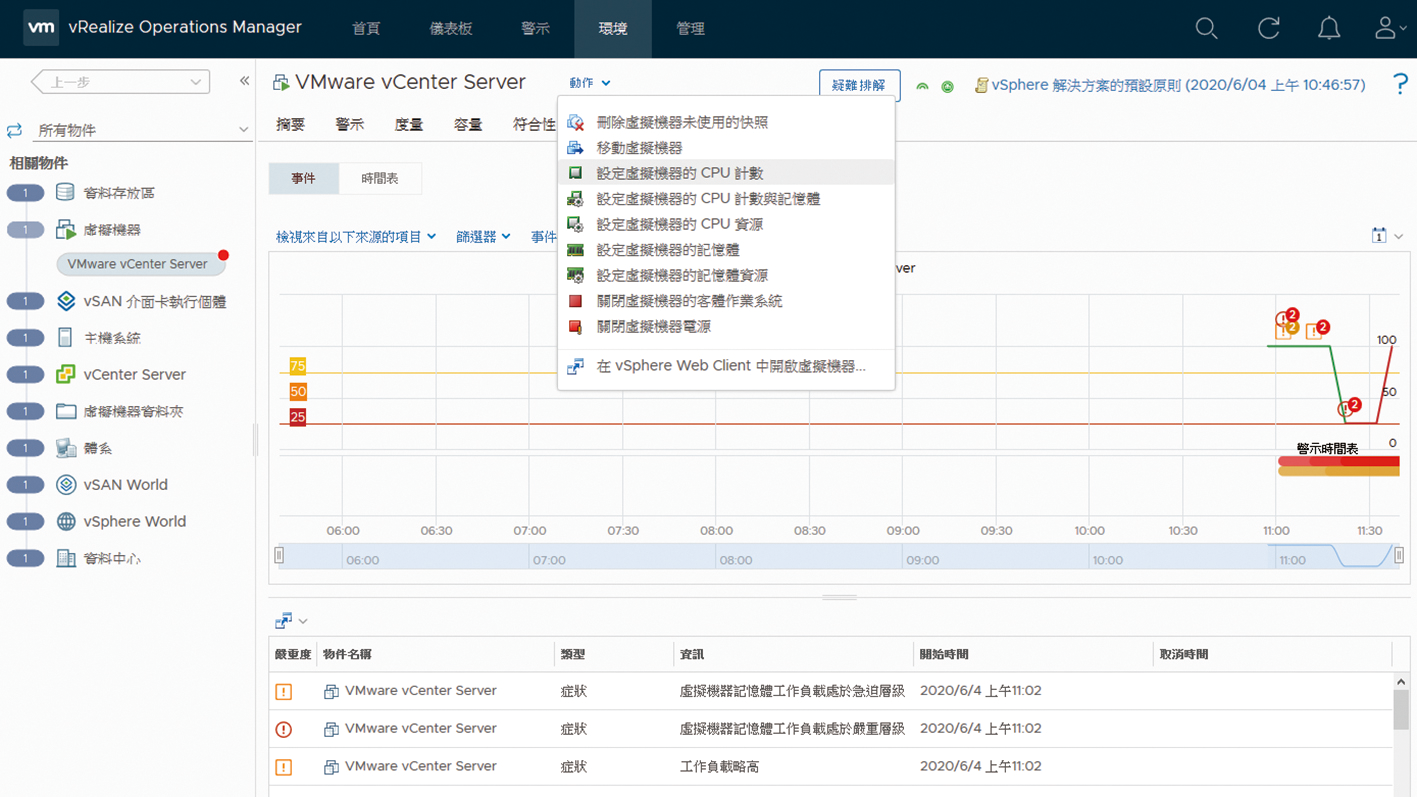Screen dimensions: 1417x797
Task: Click the 虛擬機器資料夾 folder icon
Action: point(66,411)
